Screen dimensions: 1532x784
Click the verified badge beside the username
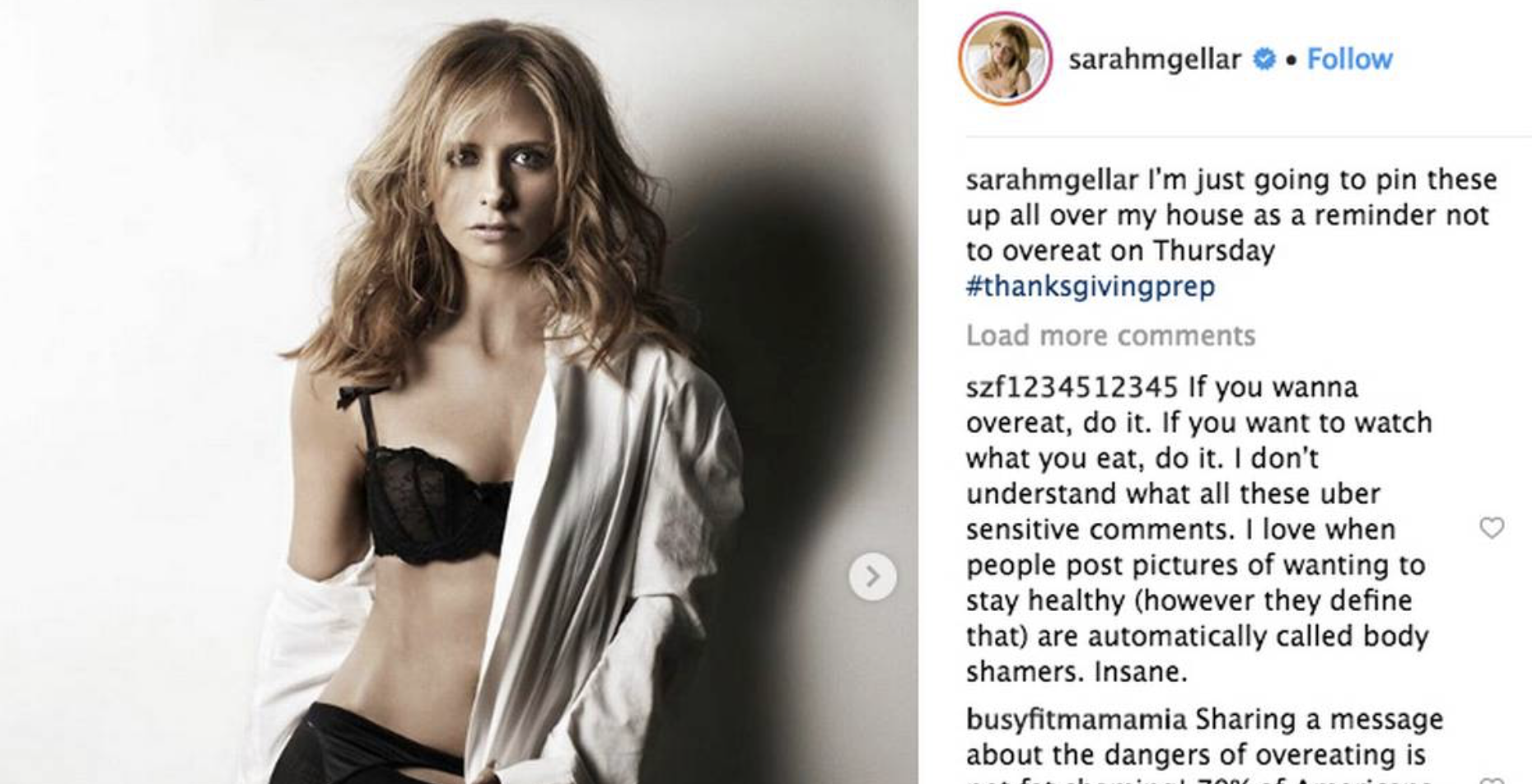click(1264, 59)
